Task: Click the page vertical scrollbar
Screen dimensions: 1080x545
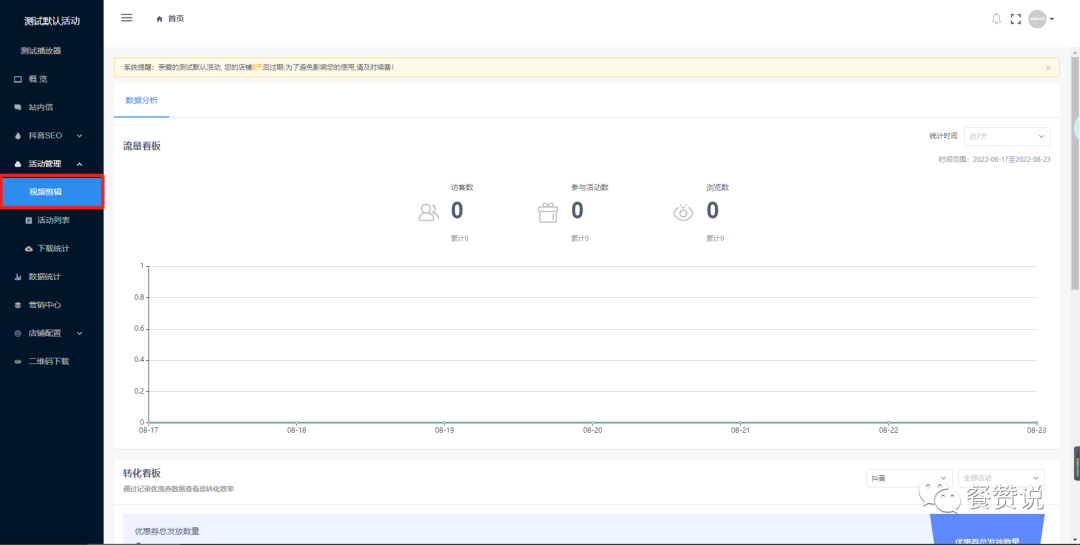Action: click(x=1075, y=172)
